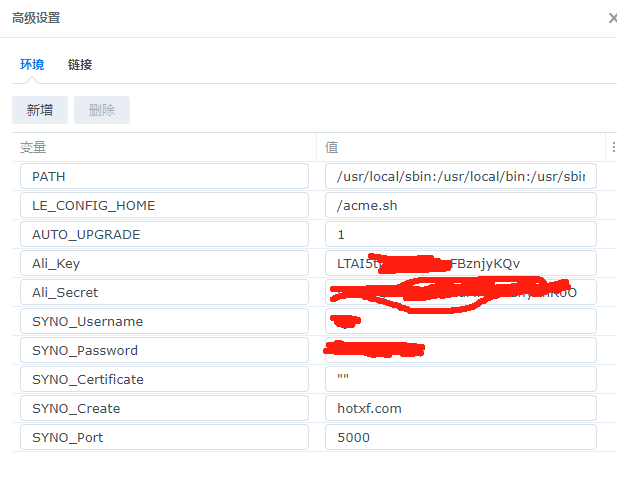Focus the SYNO_Password value field
The height and width of the screenshot is (486, 617).
tap(460, 351)
